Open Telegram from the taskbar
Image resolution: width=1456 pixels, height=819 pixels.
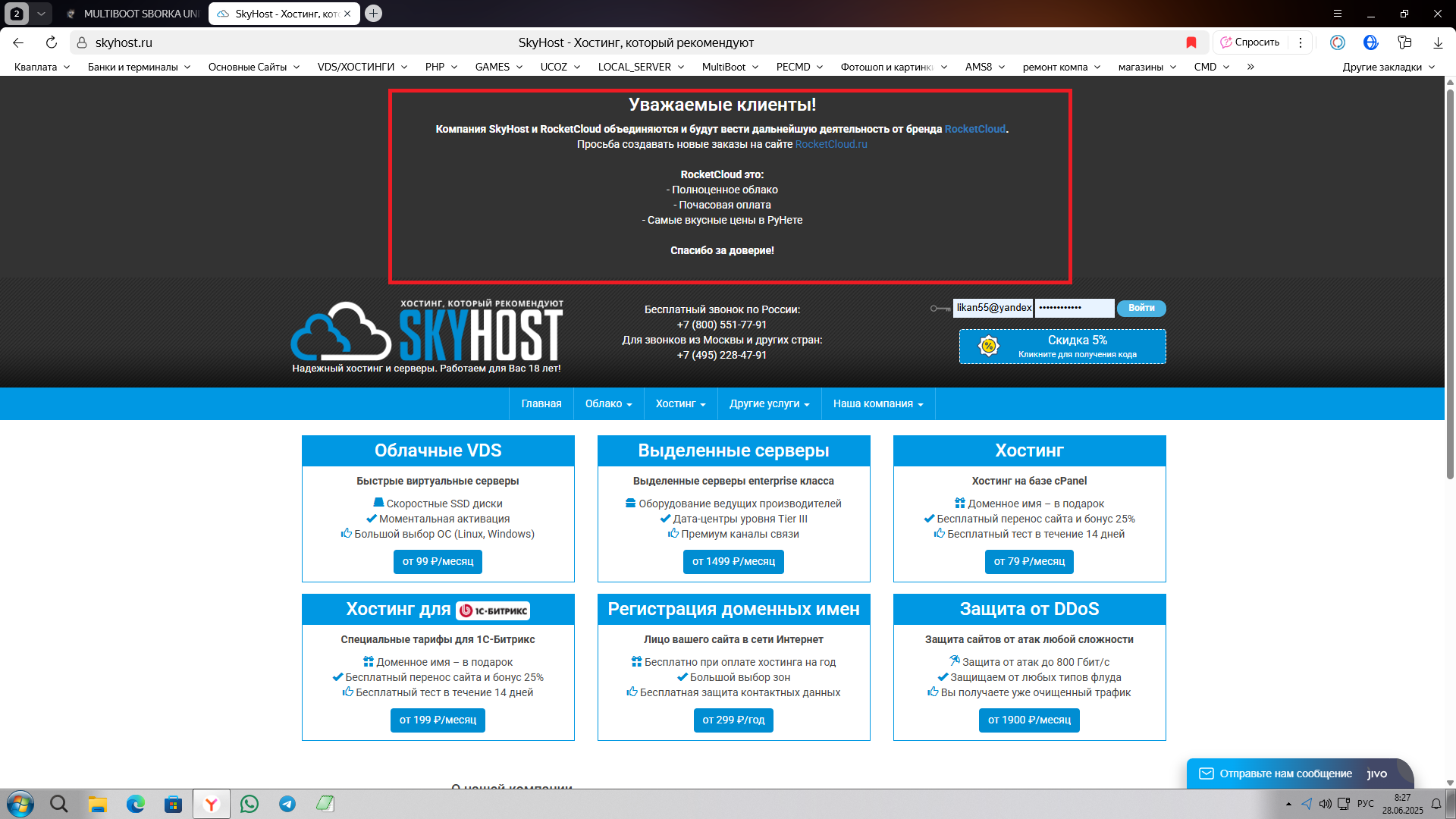point(287,804)
